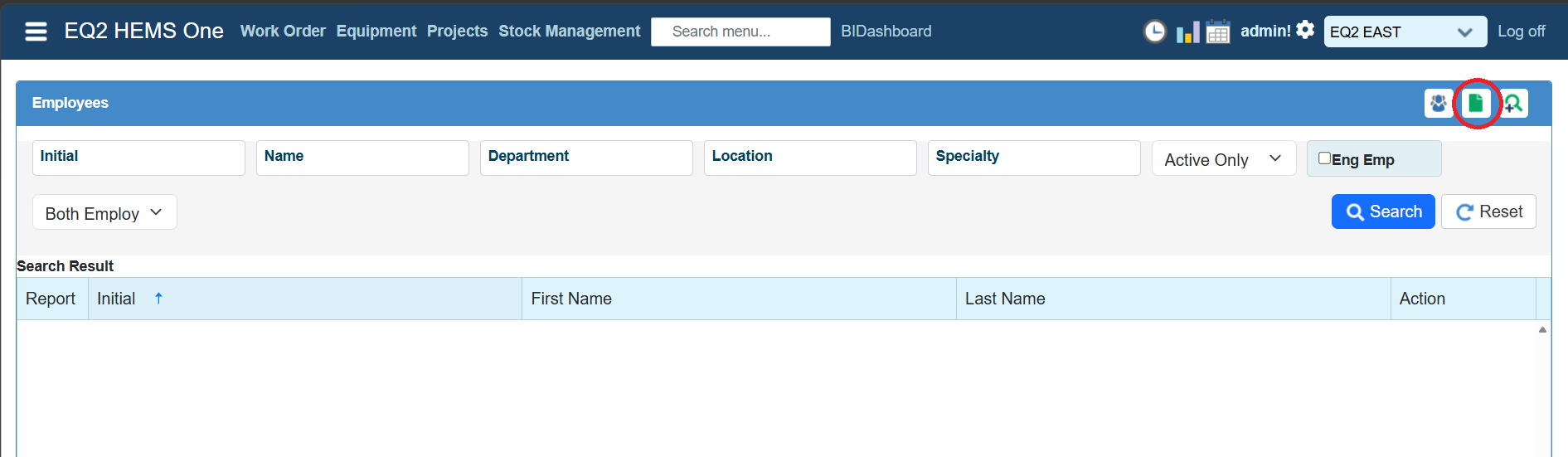Click the green document export icon

(1475, 104)
